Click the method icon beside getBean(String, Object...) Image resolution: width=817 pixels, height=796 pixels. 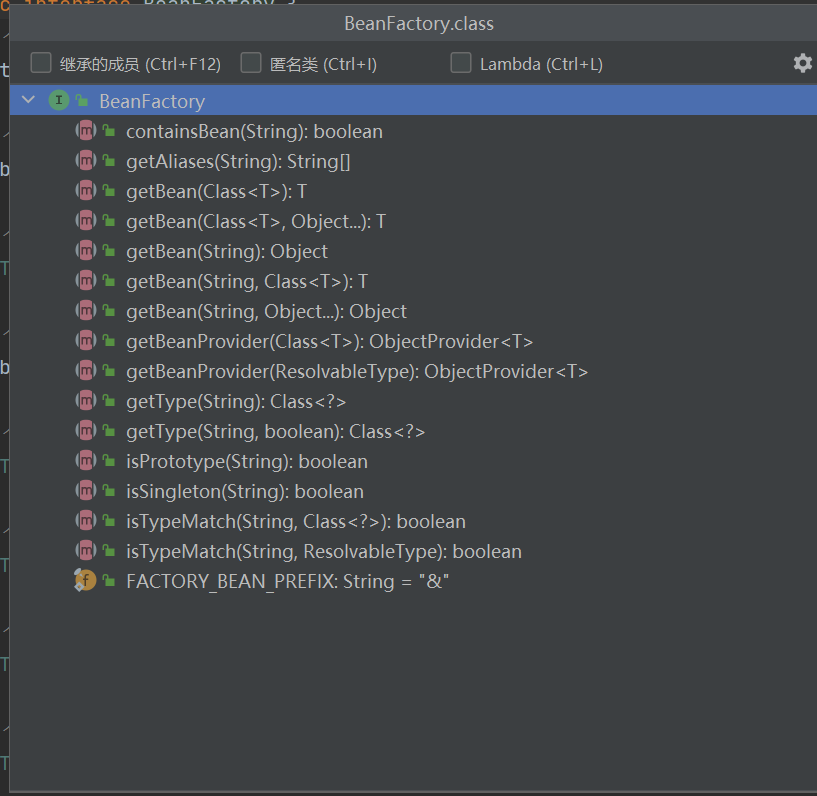pyautogui.click(x=85, y=311)
